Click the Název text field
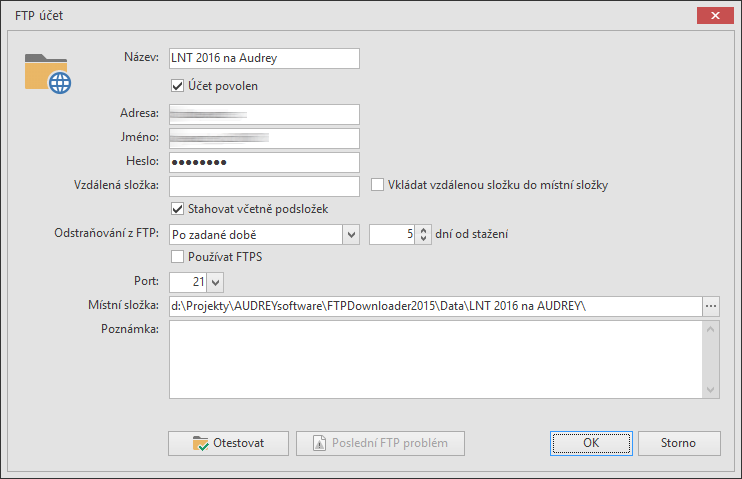The image size is (742, 479). click(264, 58)
